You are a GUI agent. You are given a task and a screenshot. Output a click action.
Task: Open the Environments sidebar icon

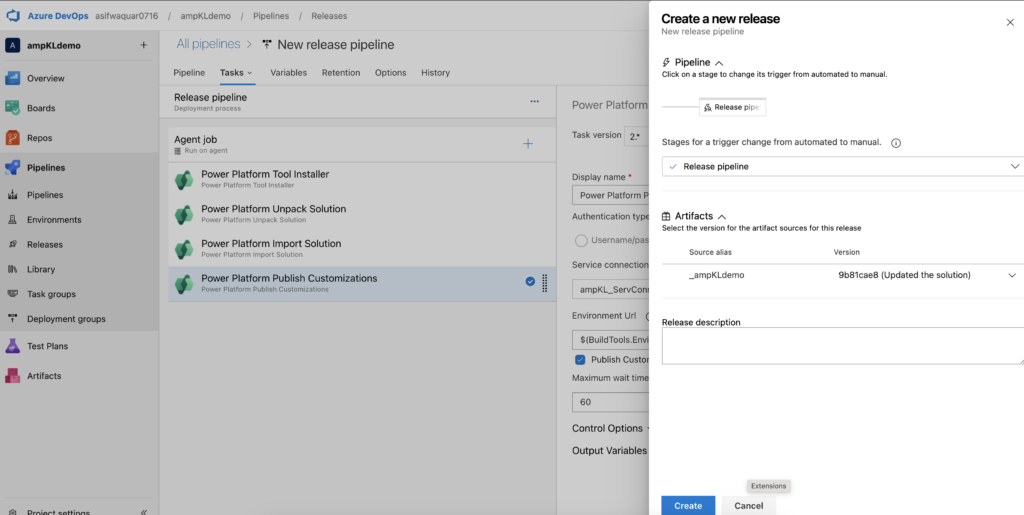coord(12,220)
